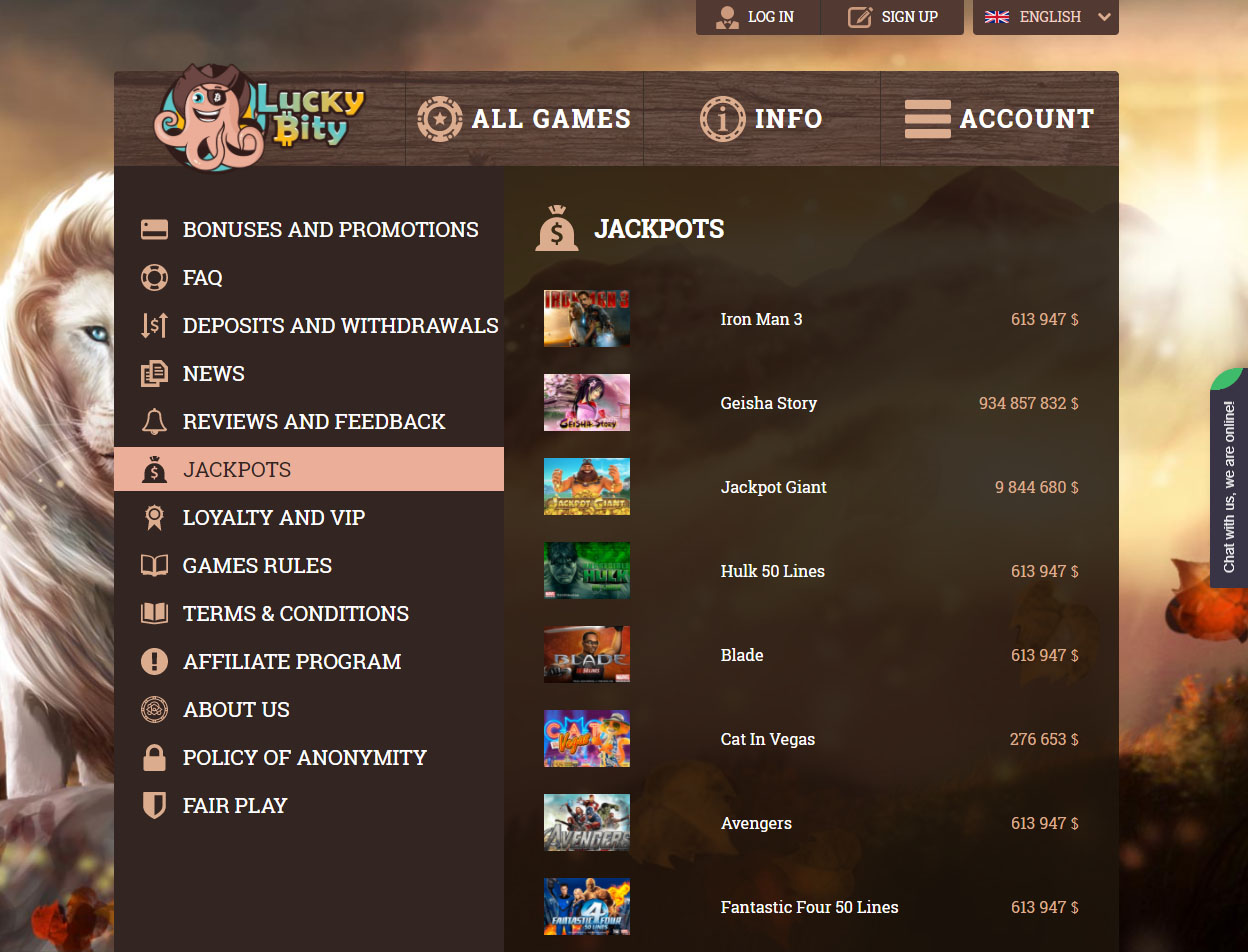1248x952 pixels.
Task: Click the poker chip icon beside All Games
Action: (439, 119)
